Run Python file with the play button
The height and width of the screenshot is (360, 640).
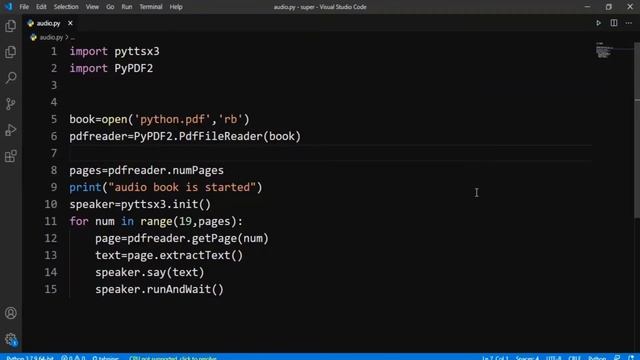click(x=598, y=23)
